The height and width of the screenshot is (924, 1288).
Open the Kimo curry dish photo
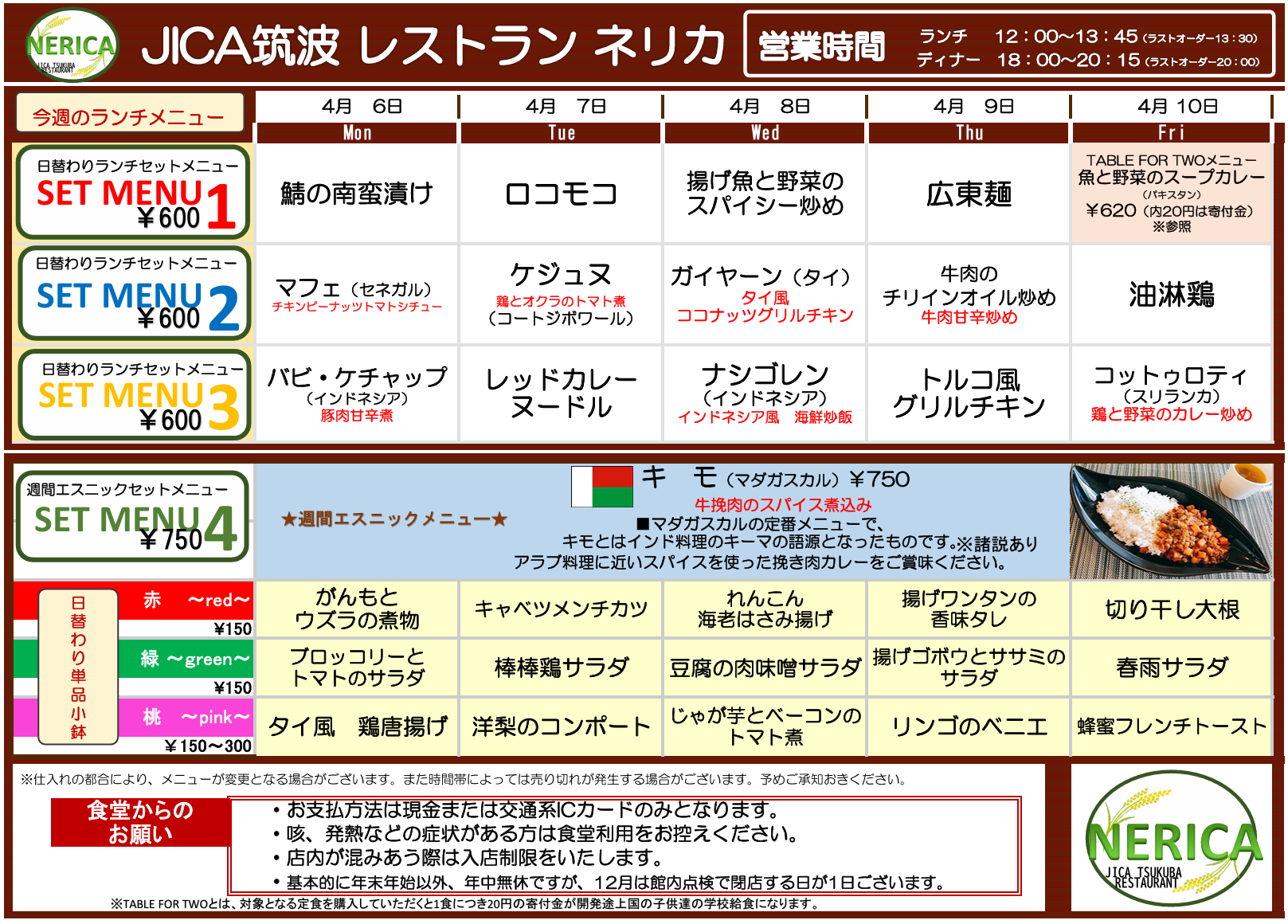click(x=1169, y=522)
